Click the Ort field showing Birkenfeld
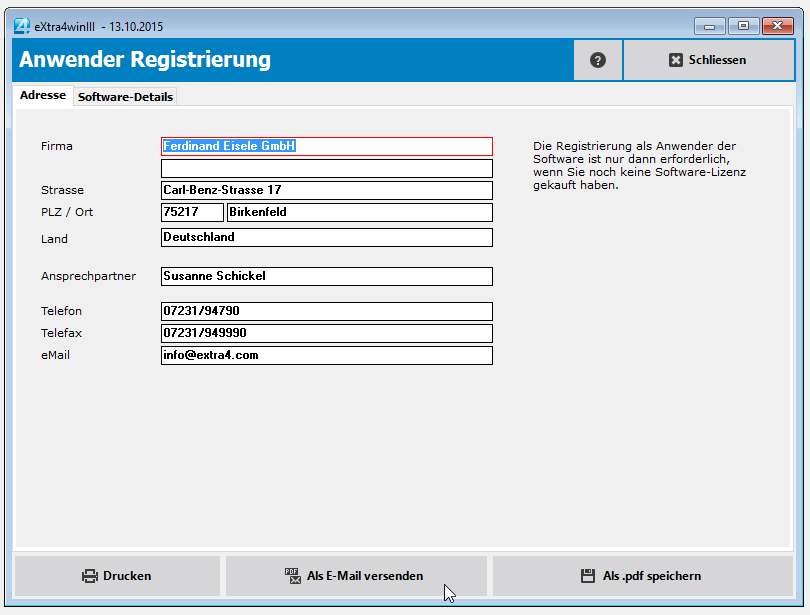 (359, 212)
